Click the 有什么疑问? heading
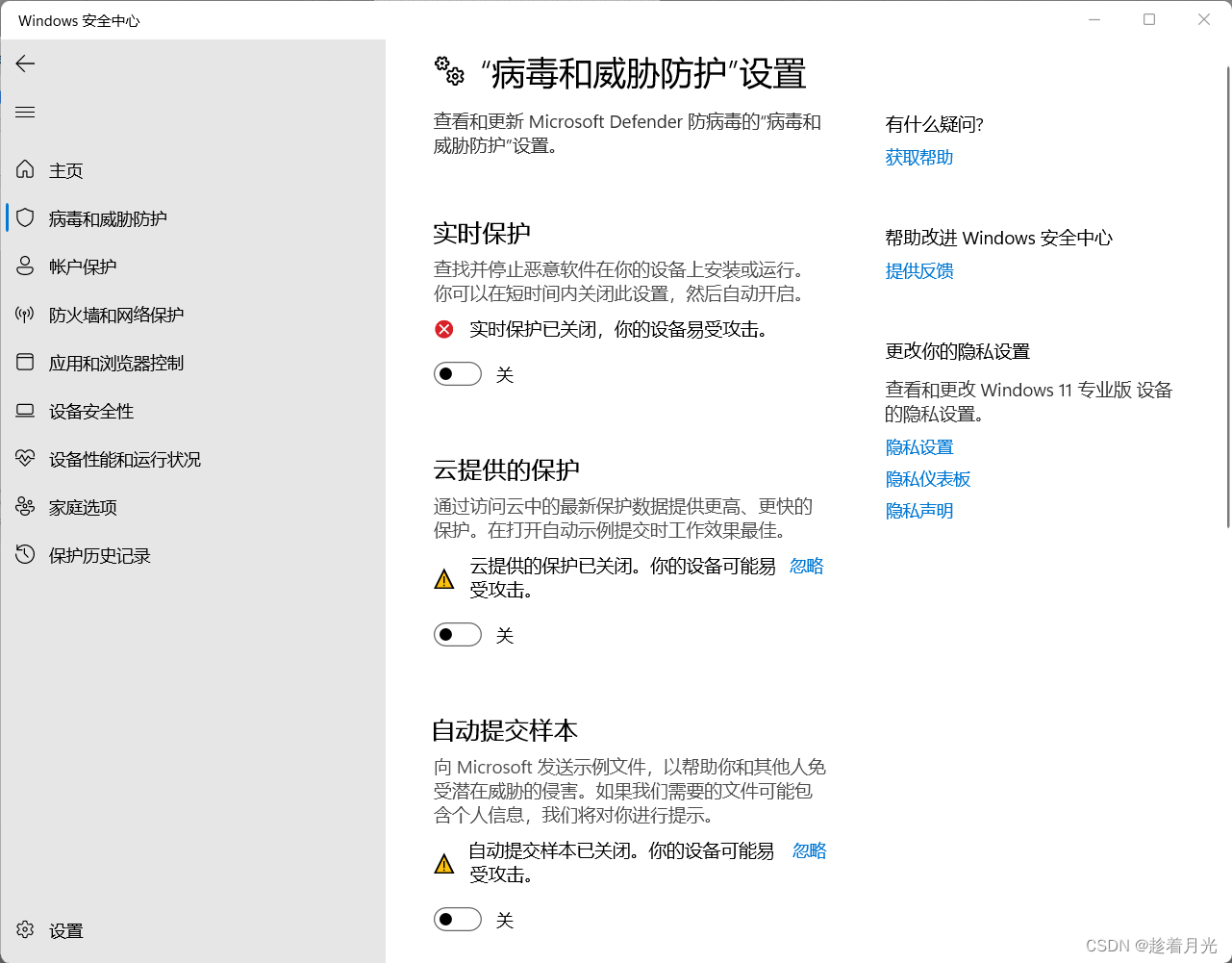Viewport: 1232px width, 963px height. pyautogui.click(x=935, y=124)
